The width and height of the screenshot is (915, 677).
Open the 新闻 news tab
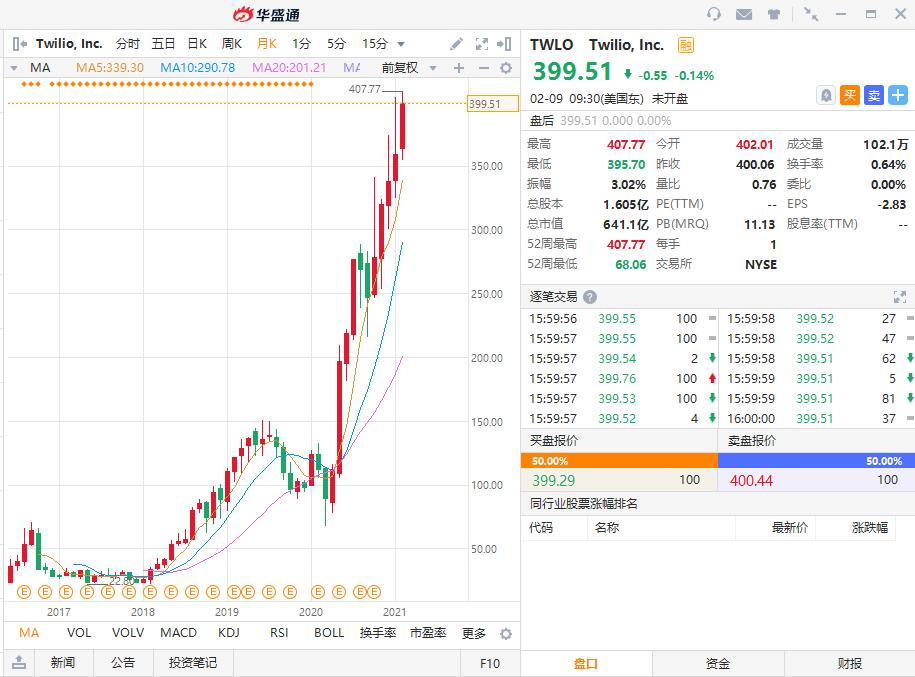[62, 663]
